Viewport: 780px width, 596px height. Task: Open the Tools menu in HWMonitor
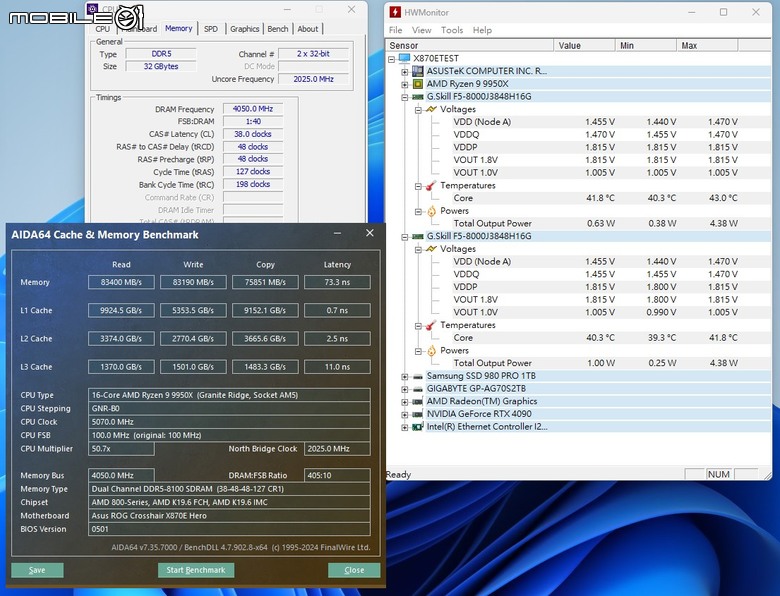click(452, 30)
